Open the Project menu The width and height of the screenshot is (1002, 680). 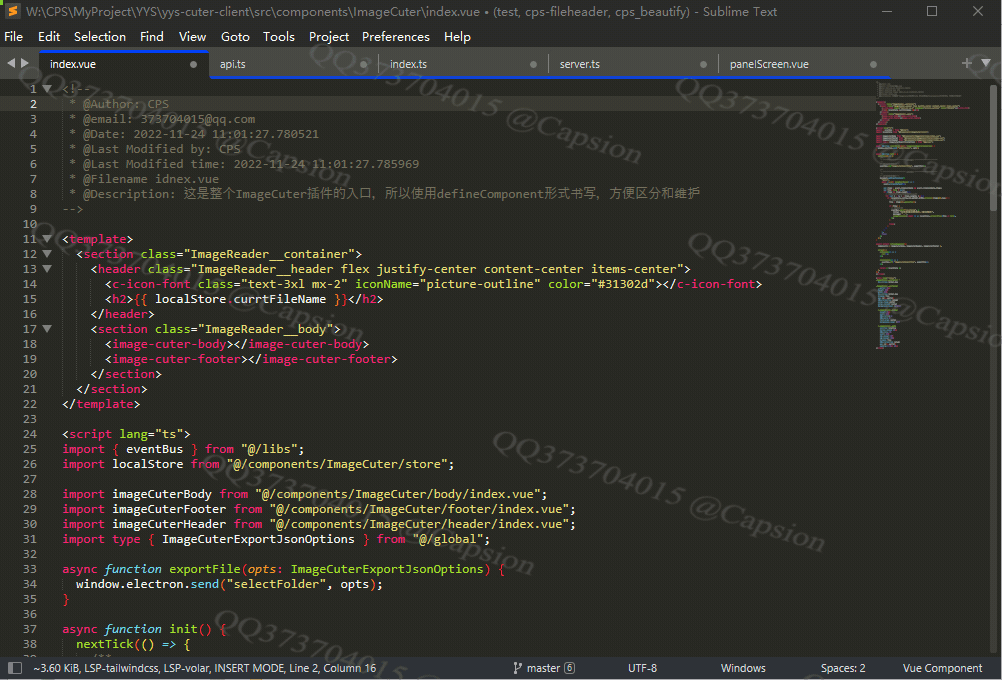[328, 37]
